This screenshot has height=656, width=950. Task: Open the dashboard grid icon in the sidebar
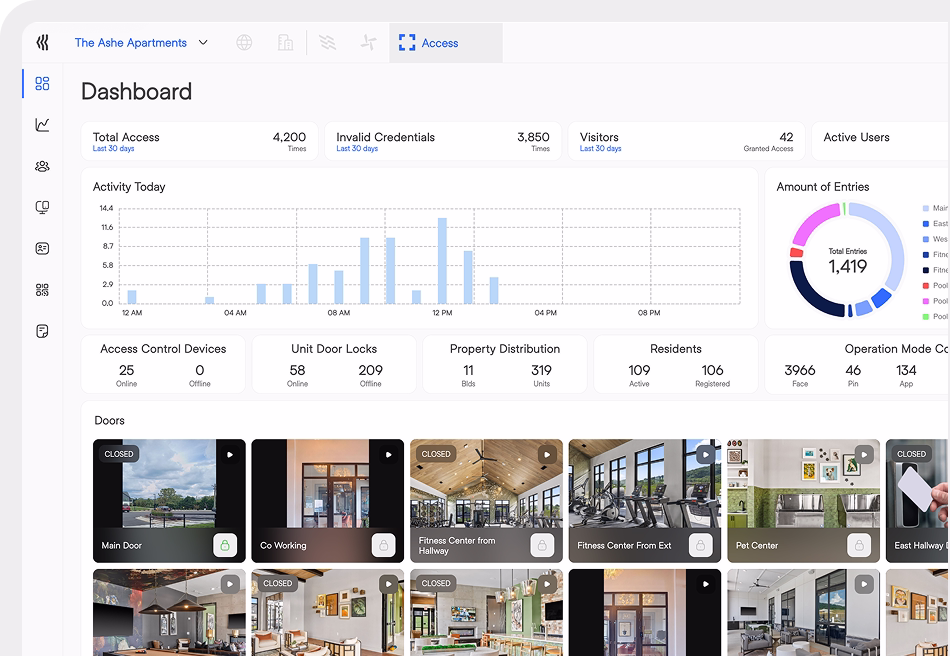[42, 84]
